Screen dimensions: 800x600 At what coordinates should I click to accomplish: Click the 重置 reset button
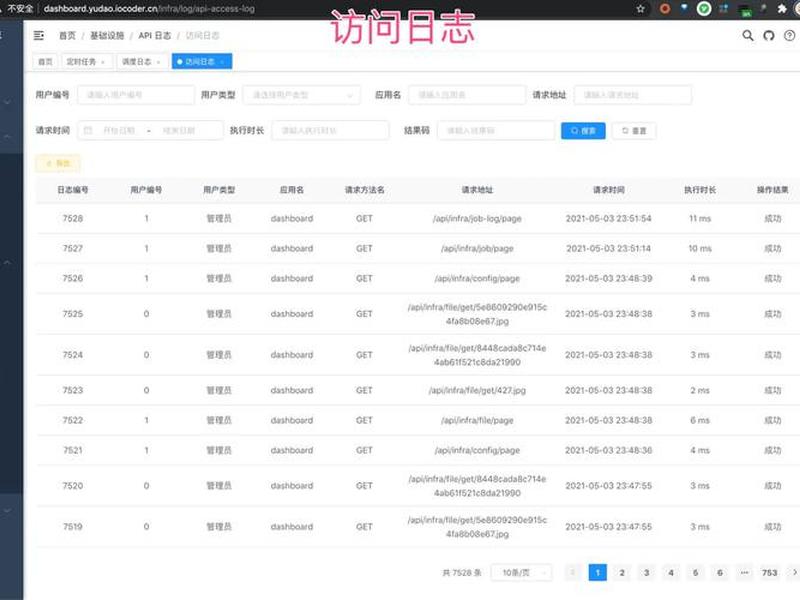pos(634,131)
